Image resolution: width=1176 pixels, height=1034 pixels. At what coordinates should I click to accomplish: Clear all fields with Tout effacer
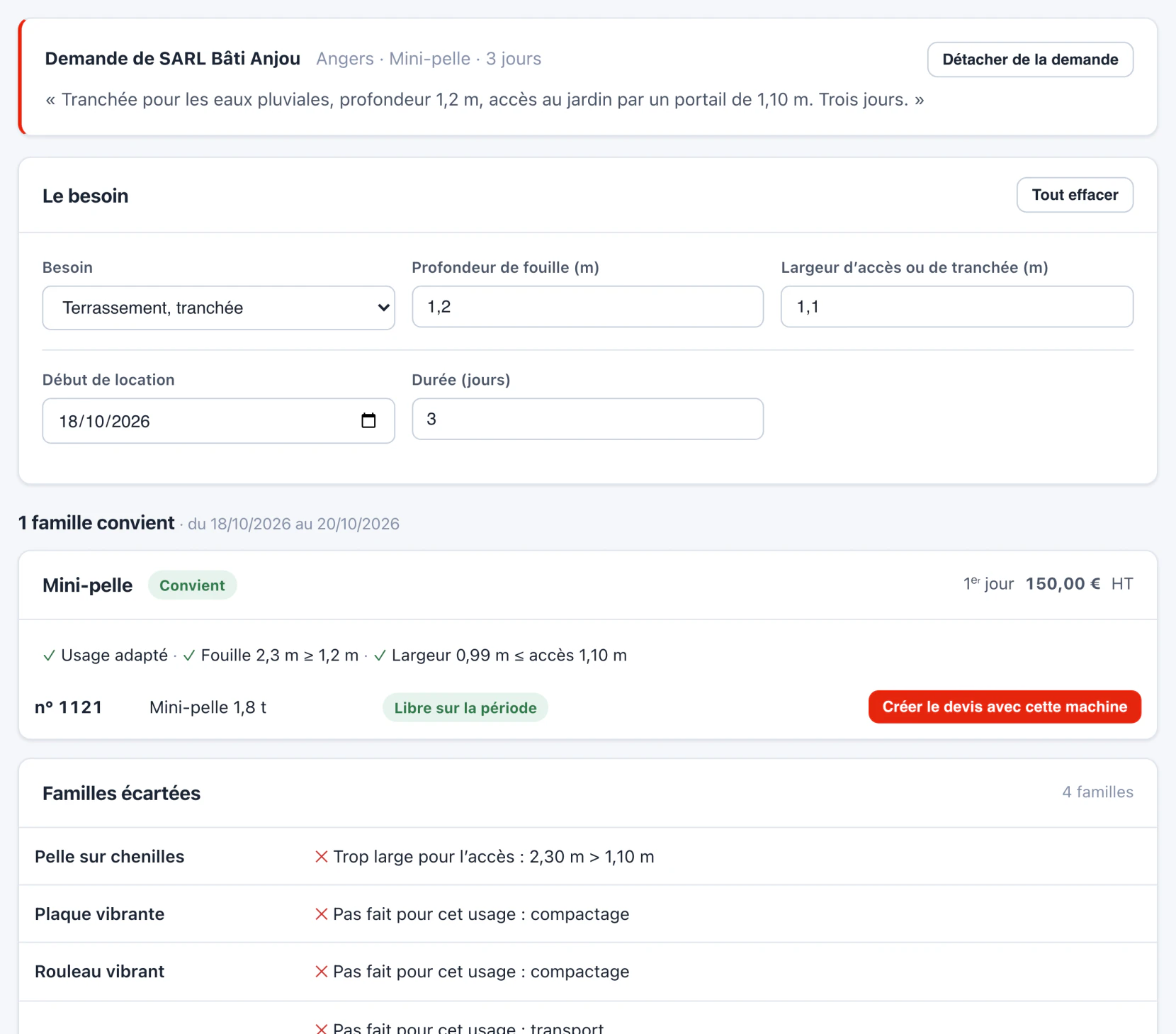(x=1075, y=195)
